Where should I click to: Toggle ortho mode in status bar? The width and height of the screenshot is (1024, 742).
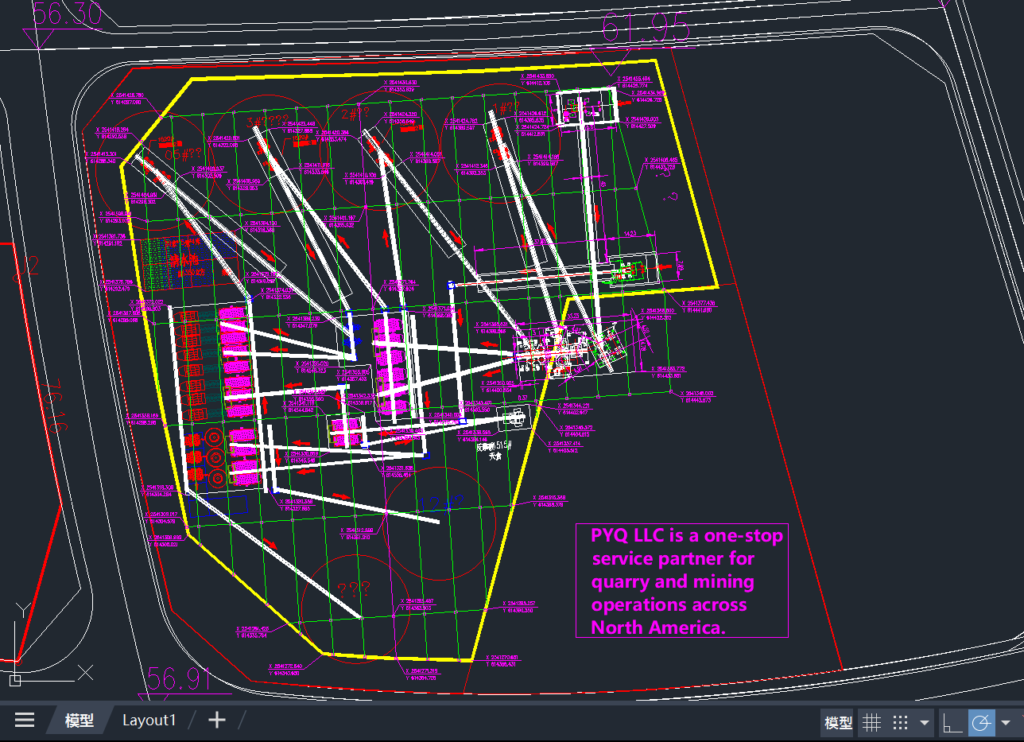[x=952, y=722]
